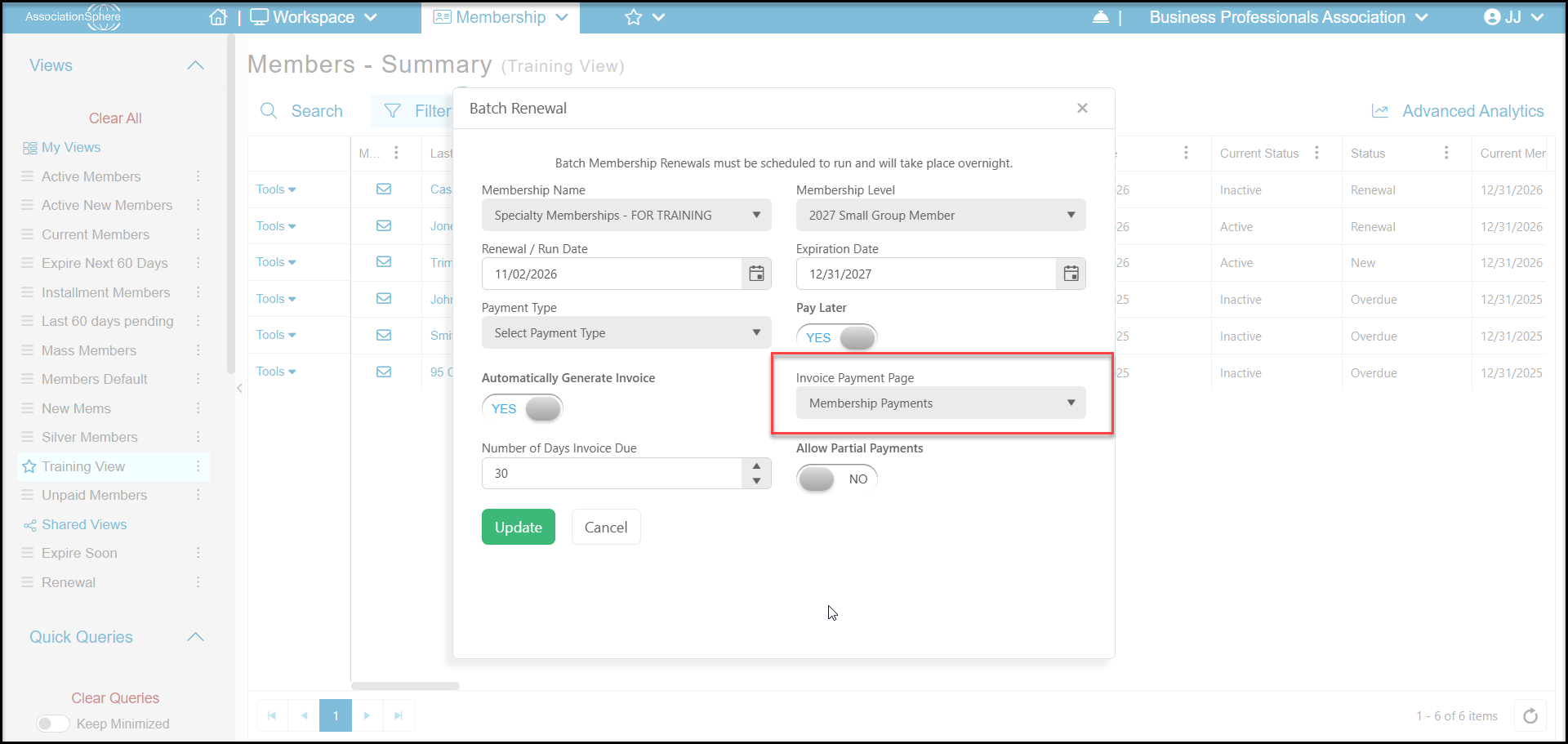Collapse the Quick Queries section
Image resolution: width=1568 pixels, height=744 pixels.
[x=195, y=637]
